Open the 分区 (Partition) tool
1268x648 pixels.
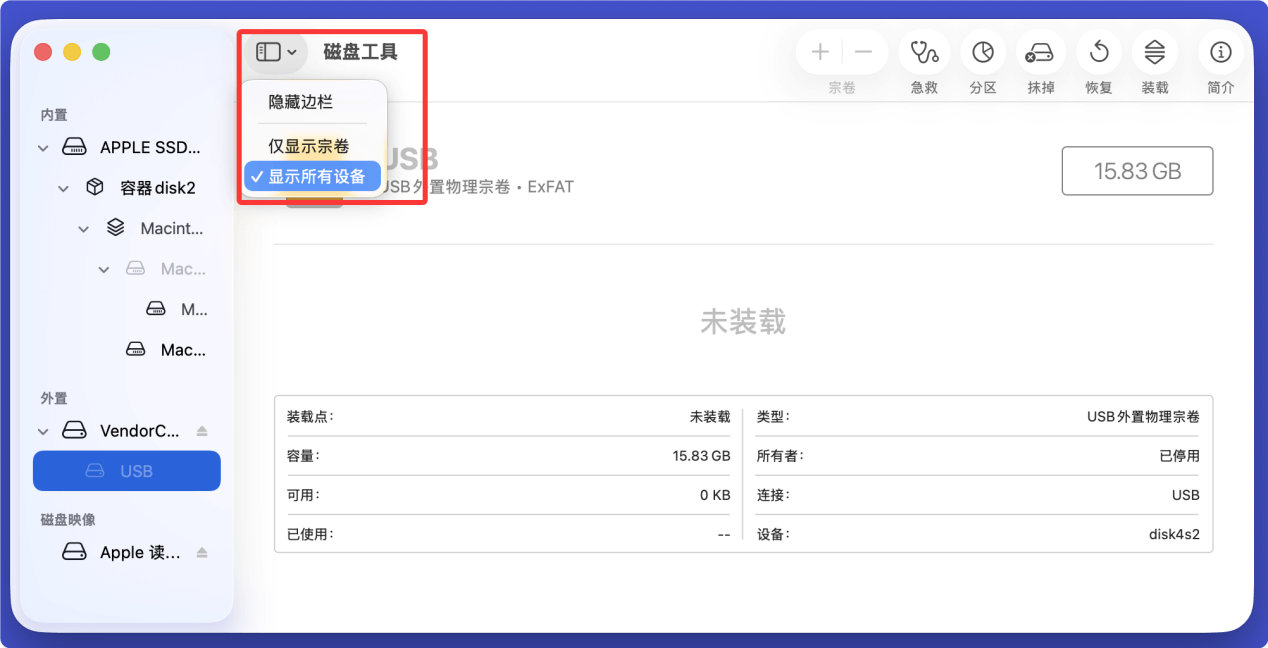tap(982, 52)
